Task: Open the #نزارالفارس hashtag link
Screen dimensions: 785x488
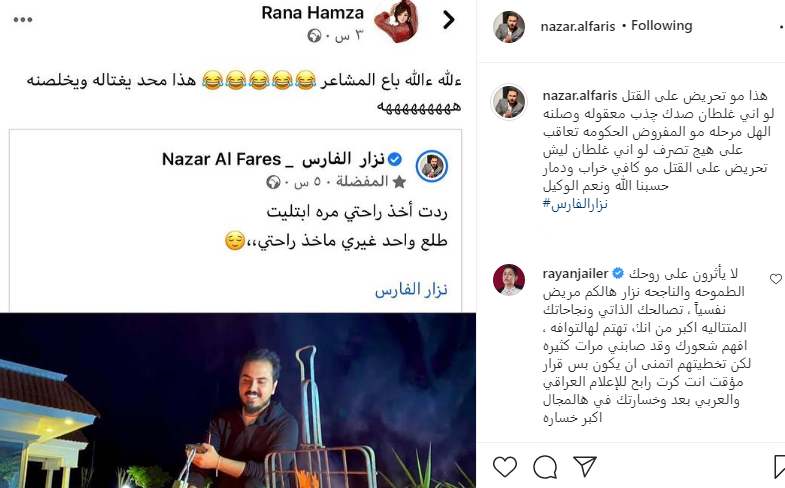Action: [575, 204]
